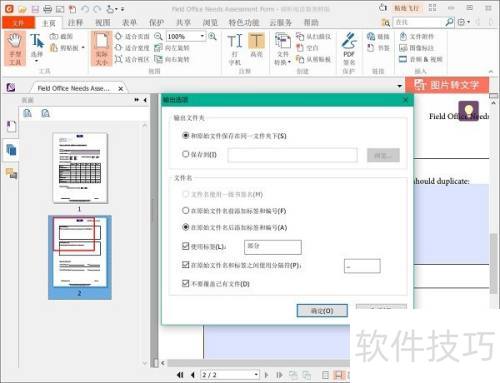Collapse the ribbon with the chevron arrow
The height and width of the screenshot is (383, 500).
point(491,71)
